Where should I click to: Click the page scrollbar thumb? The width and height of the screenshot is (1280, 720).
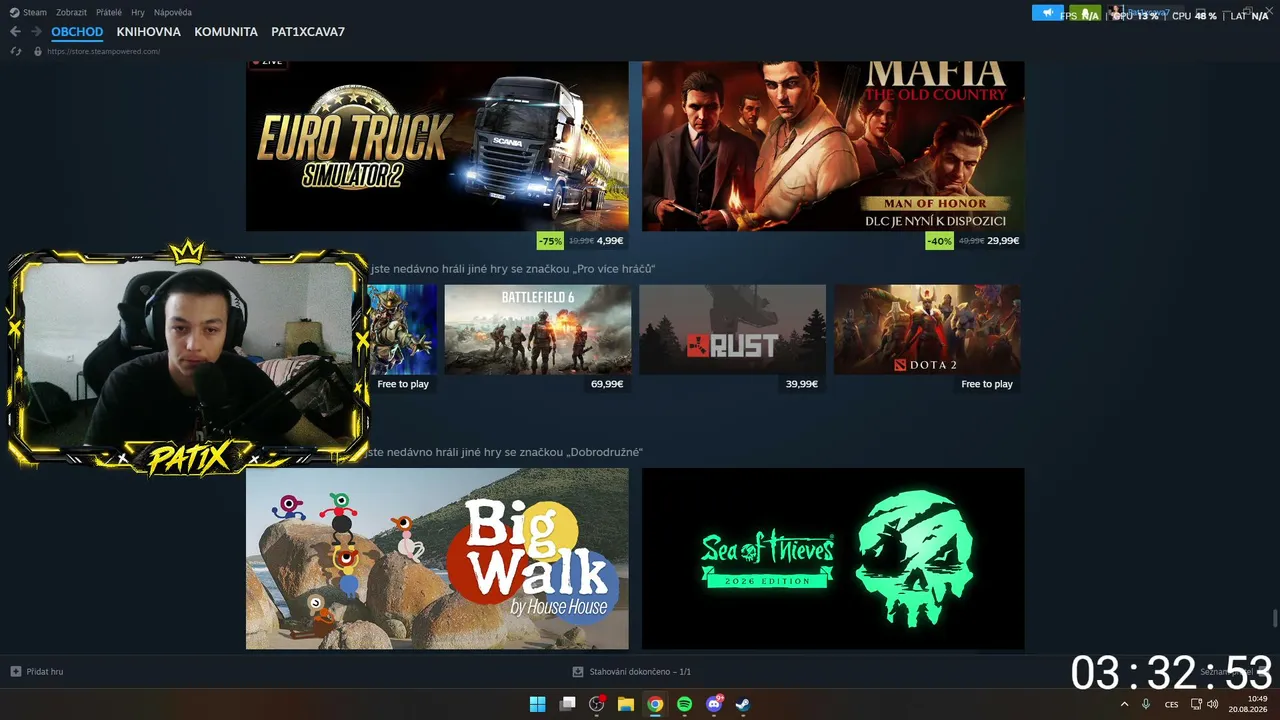(1275, 617)
